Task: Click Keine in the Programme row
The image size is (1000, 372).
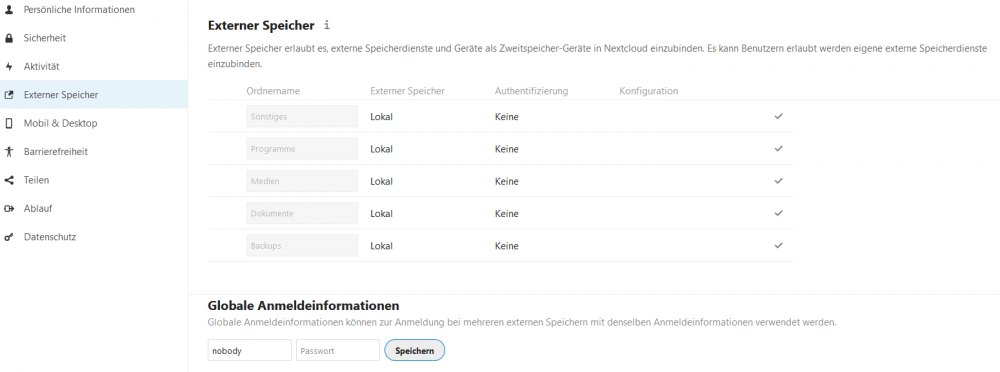Action: (x=506, y=149)
